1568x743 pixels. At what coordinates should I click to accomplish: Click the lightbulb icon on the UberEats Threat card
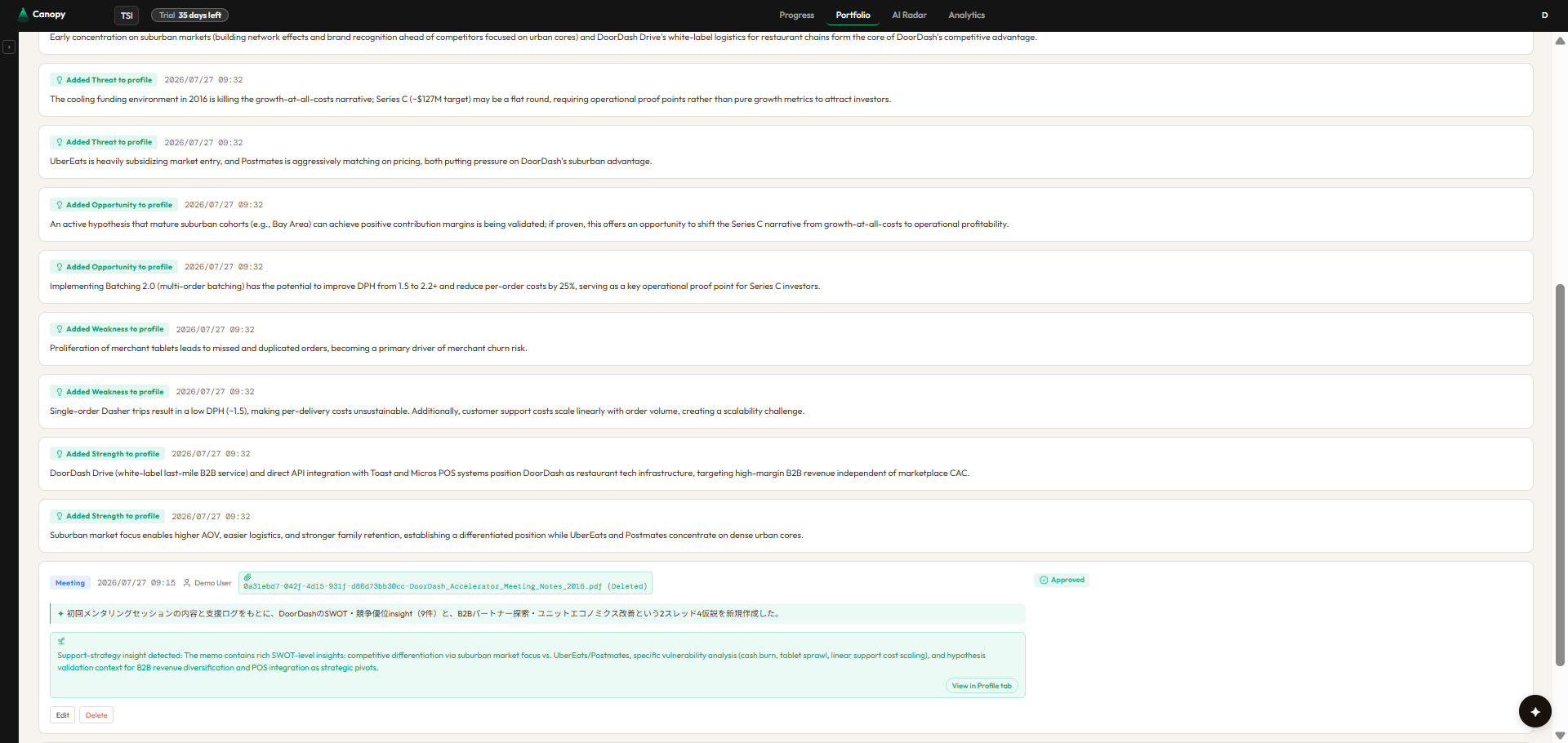[60, 142]
